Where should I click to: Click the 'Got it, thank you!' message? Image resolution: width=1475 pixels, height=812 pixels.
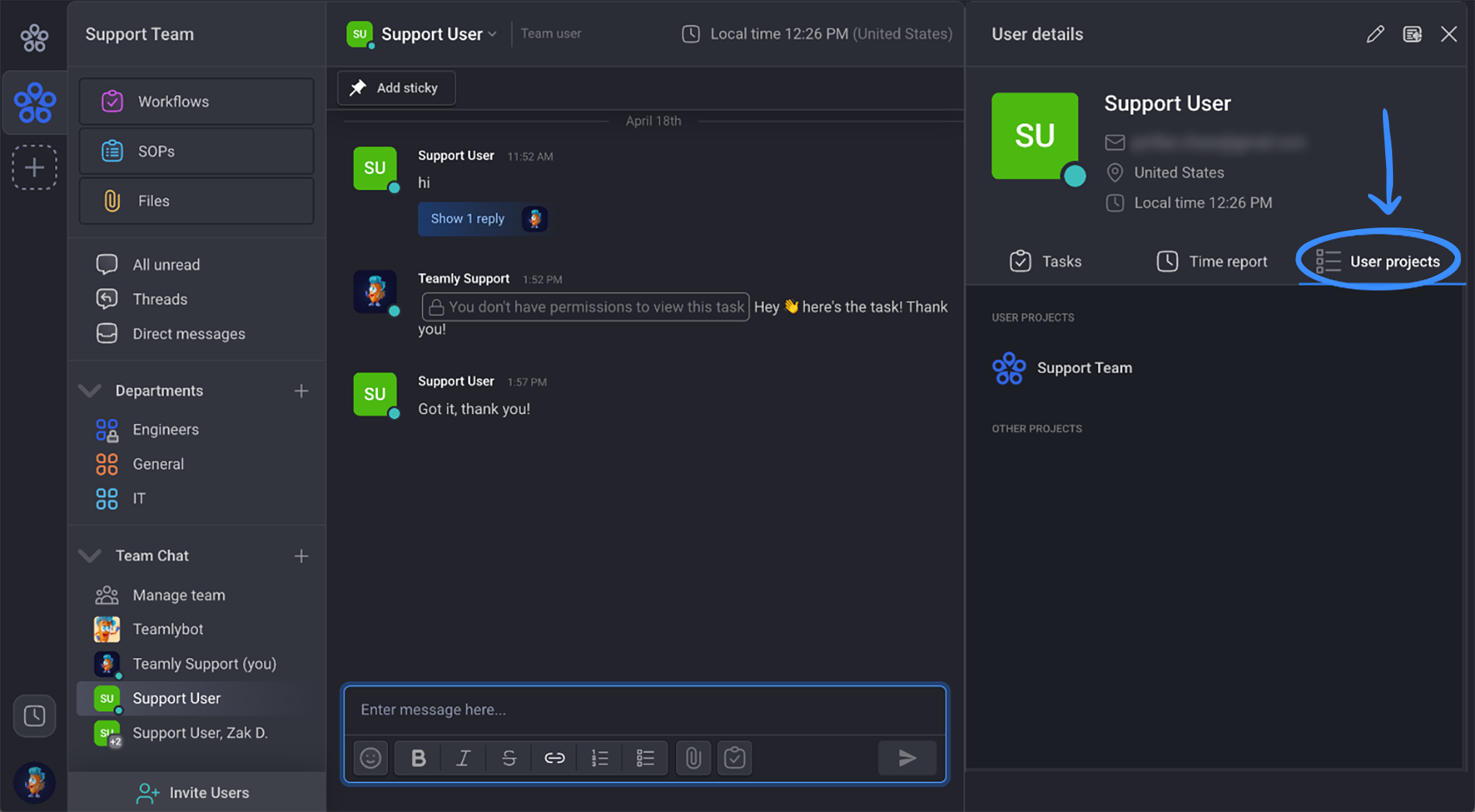tap(474, 409)
